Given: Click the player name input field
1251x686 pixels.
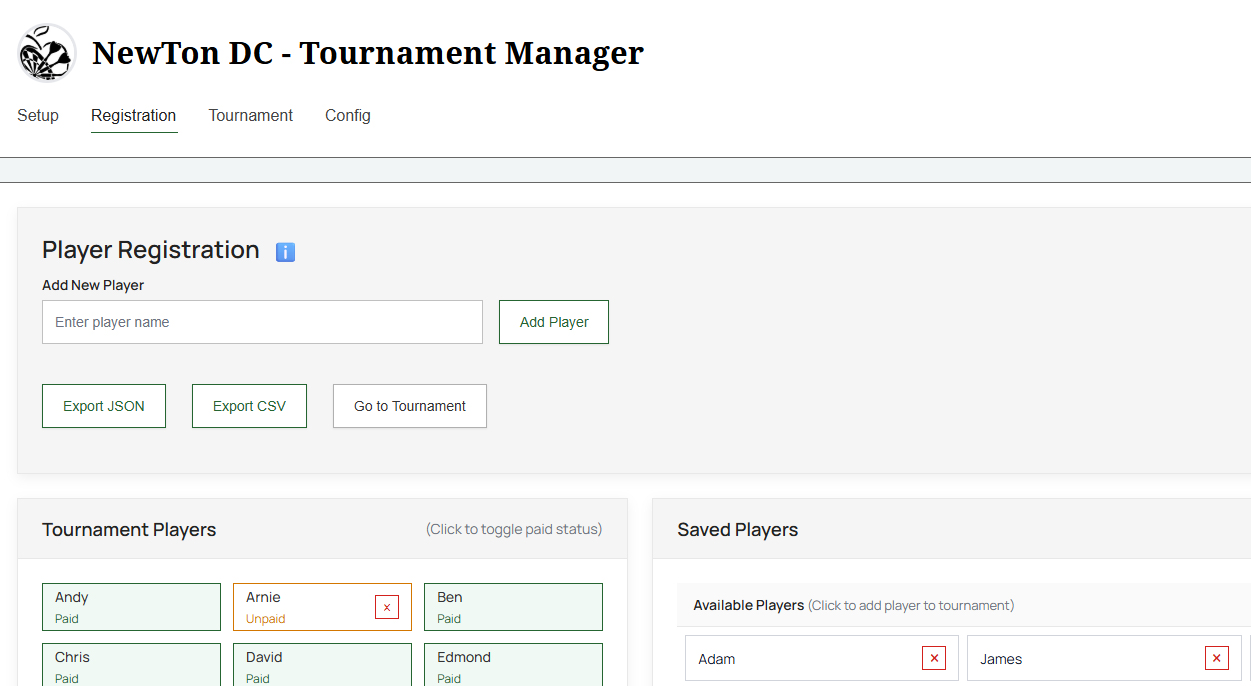Looking at the screenshot, I should coord(262,321).
